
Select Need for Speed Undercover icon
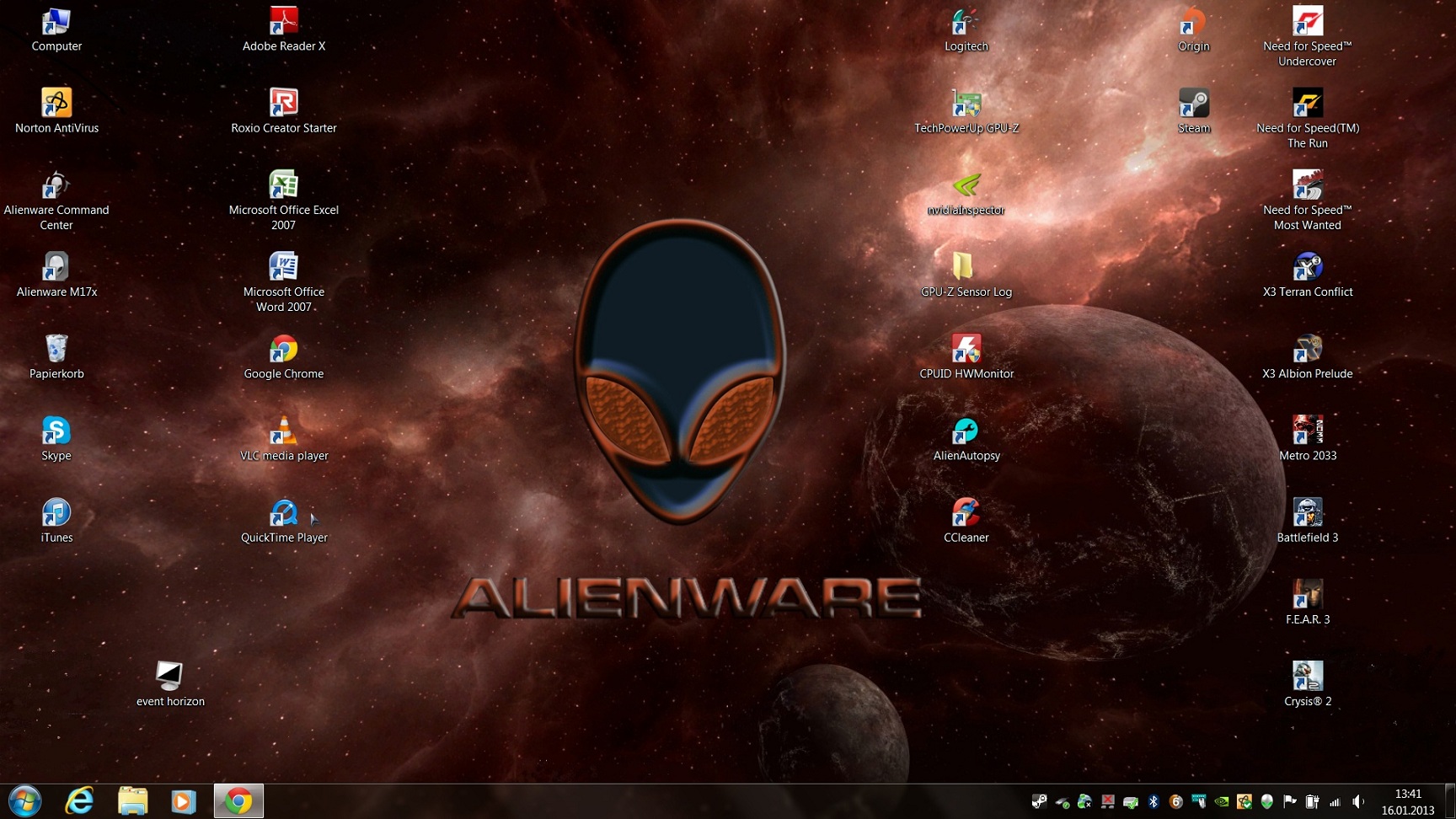pos(1308,36)
